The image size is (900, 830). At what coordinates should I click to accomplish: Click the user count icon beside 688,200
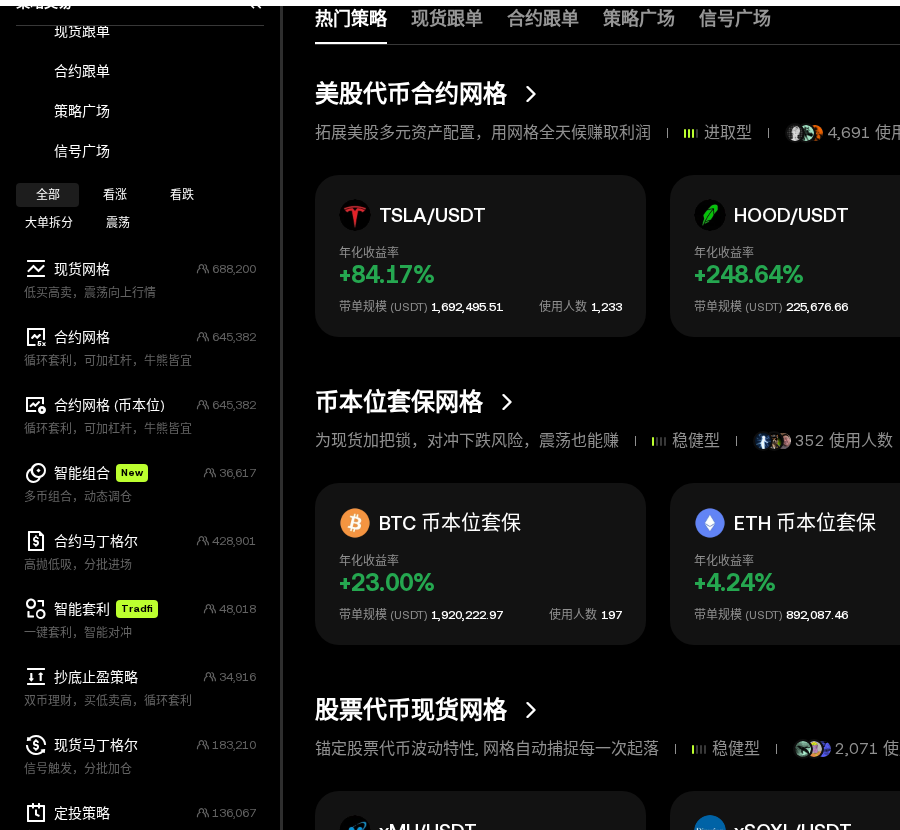(203, 269)
